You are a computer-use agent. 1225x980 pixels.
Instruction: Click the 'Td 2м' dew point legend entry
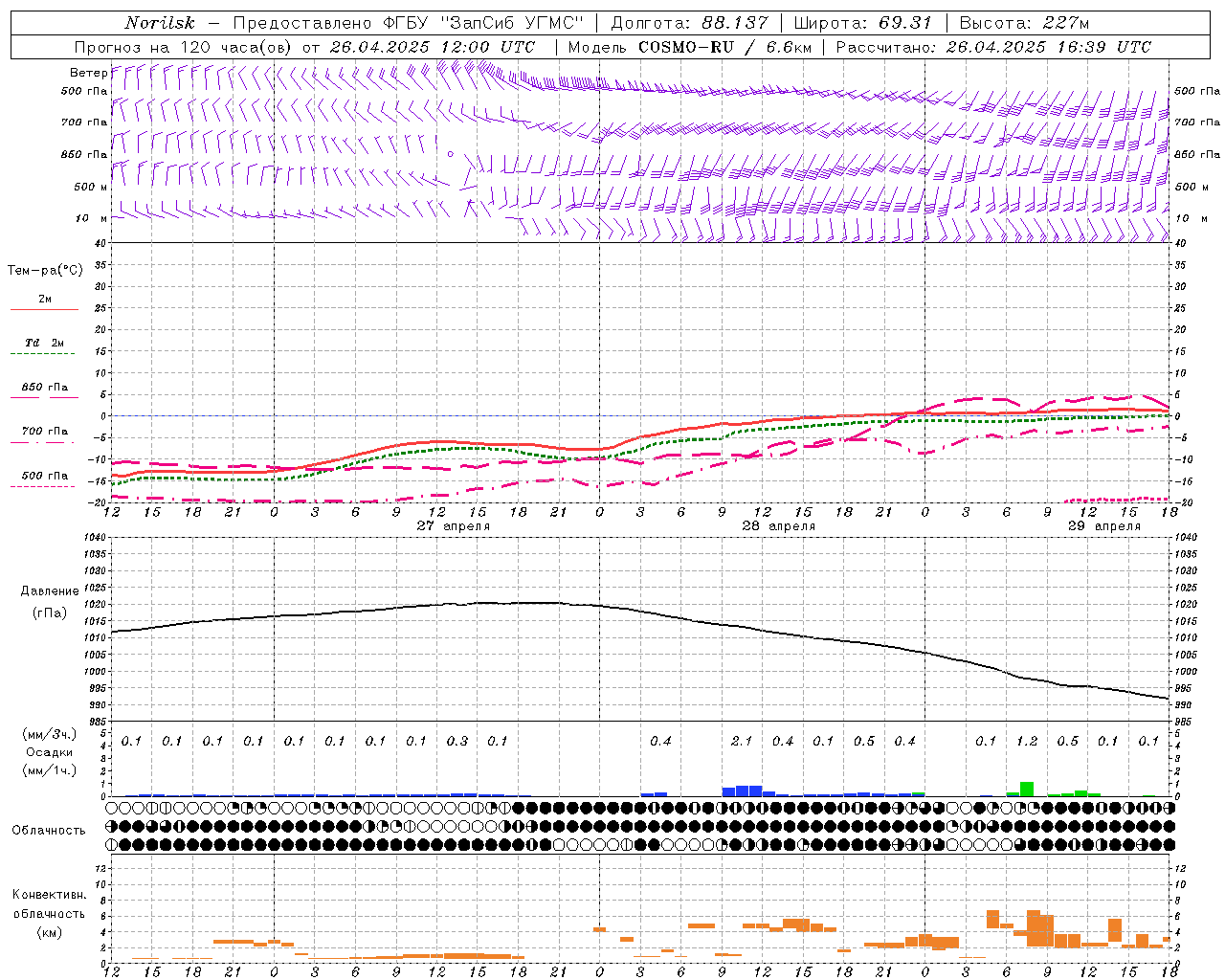click(45, 343)
